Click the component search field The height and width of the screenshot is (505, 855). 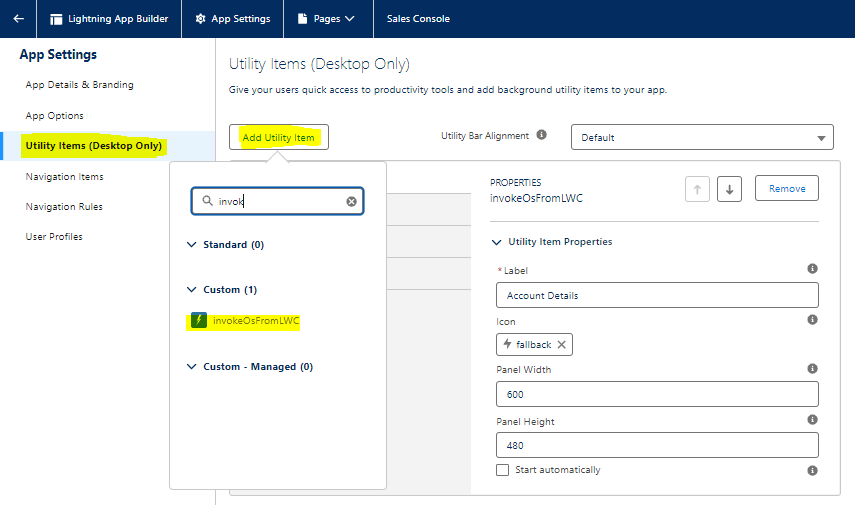278,201
